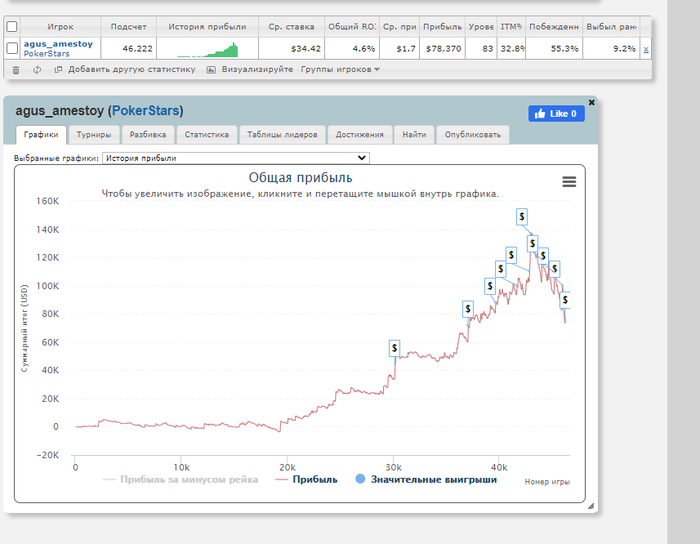Open the Разбивка tab
This screenshot has height=544, width=700.
click(x=148, y=135)
